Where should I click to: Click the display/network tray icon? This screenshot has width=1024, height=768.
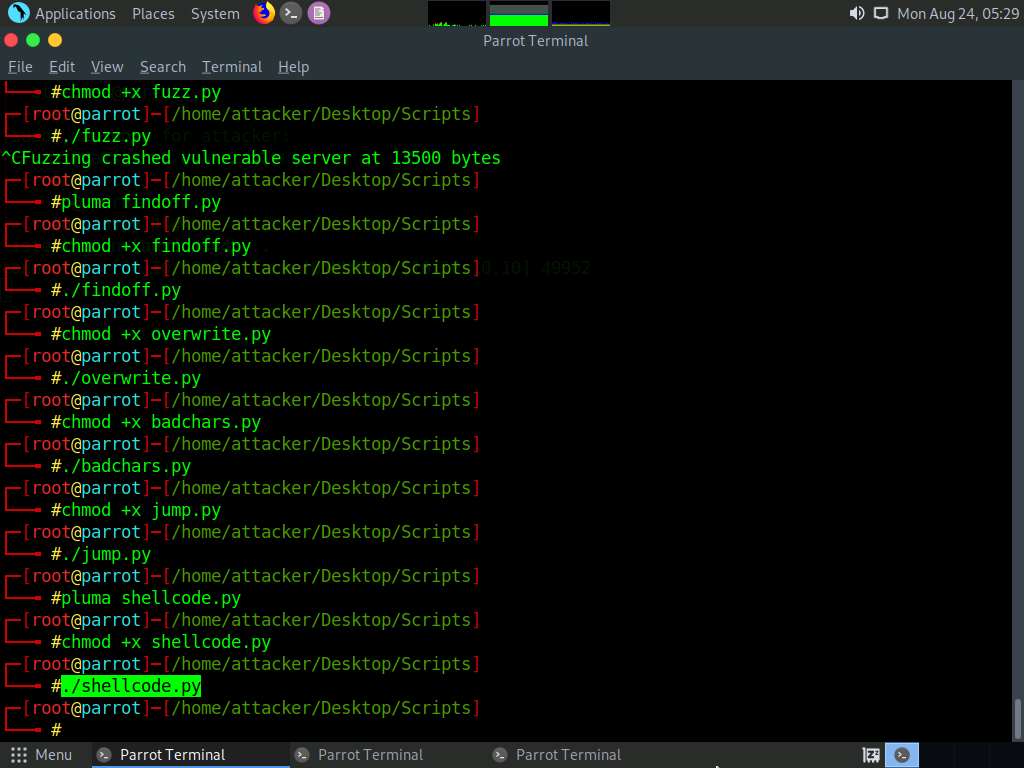click(x=881, y=13)
